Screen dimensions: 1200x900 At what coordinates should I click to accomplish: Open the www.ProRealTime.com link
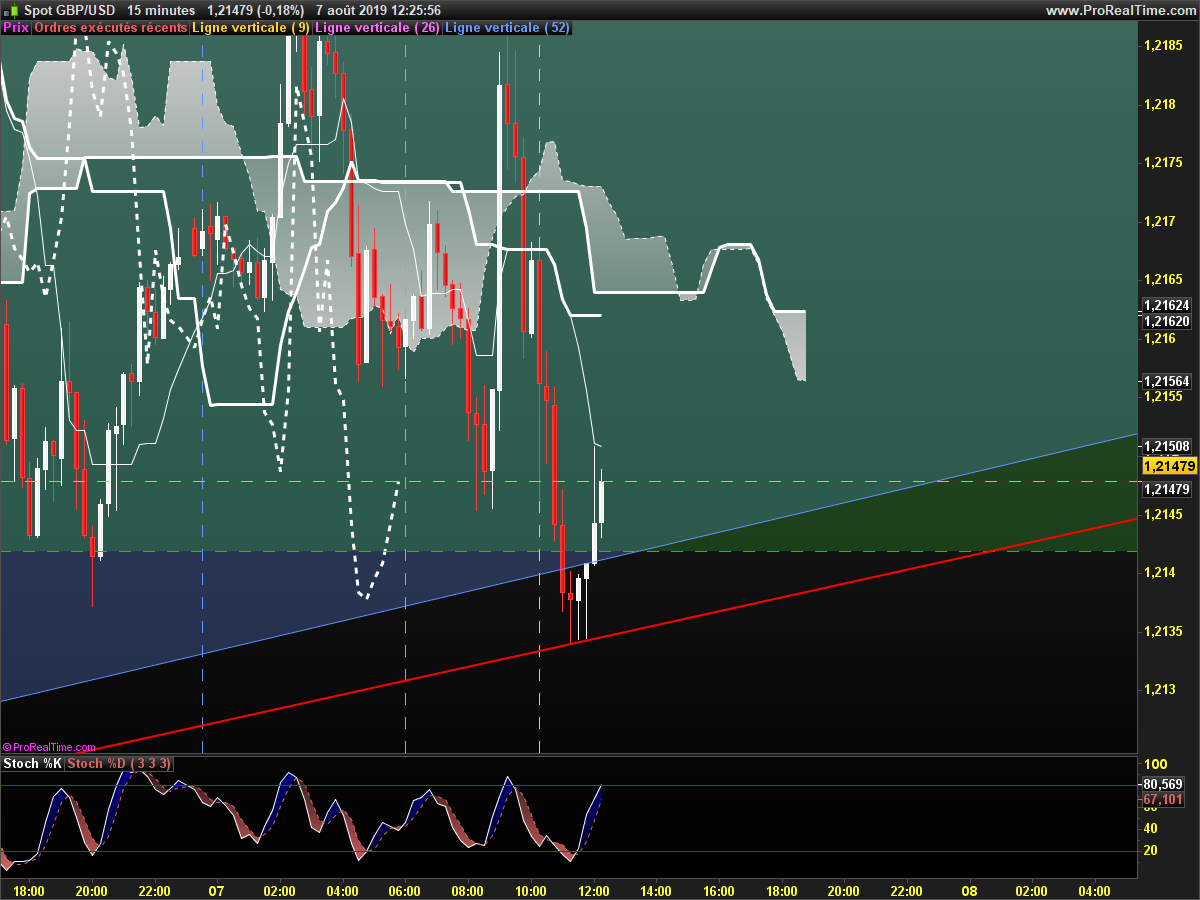pyautogui.click(x=1120, y=10)
